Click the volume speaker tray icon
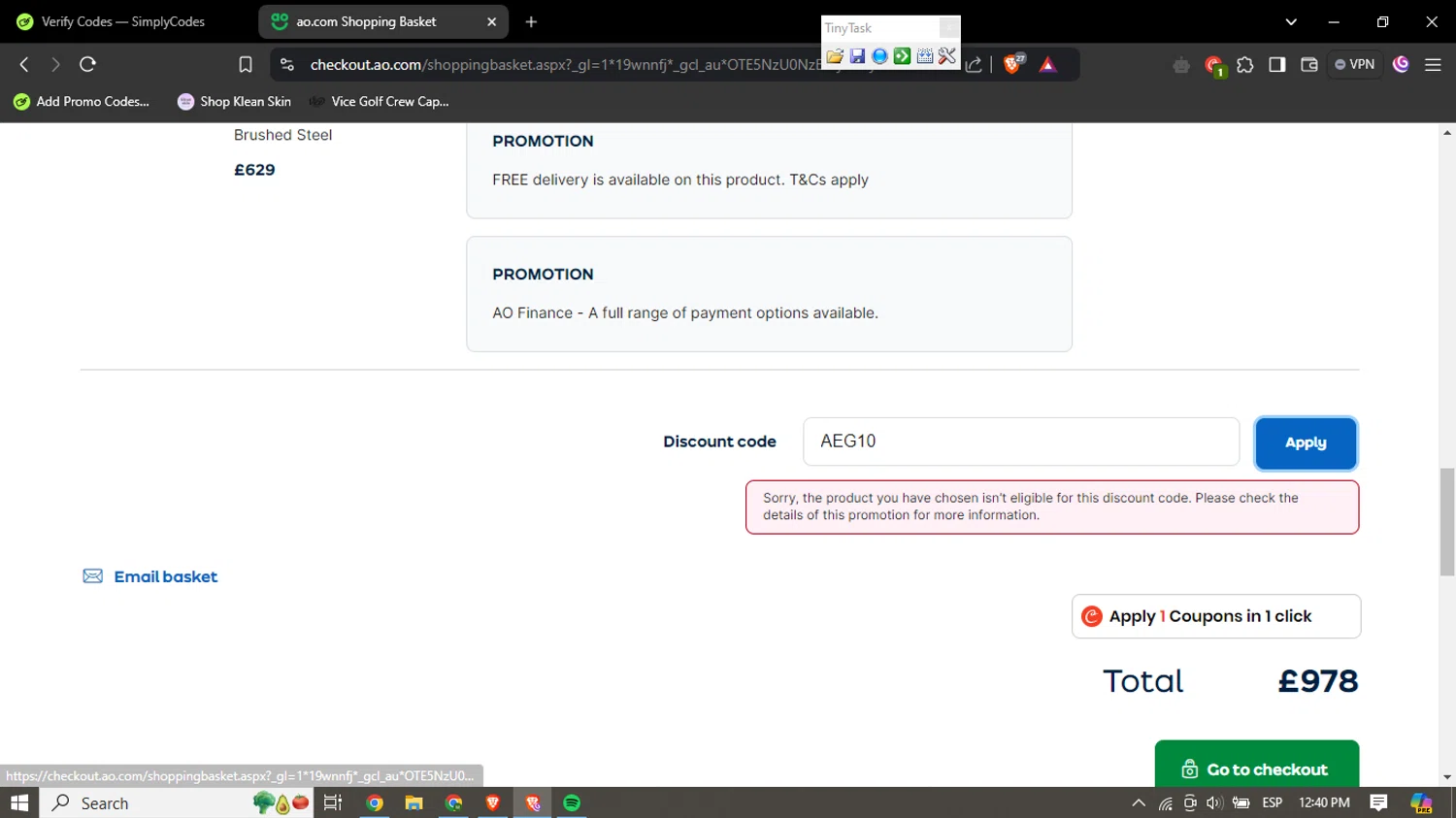This screenshot has height=818, width=1456. click(x=1214, y=802)
